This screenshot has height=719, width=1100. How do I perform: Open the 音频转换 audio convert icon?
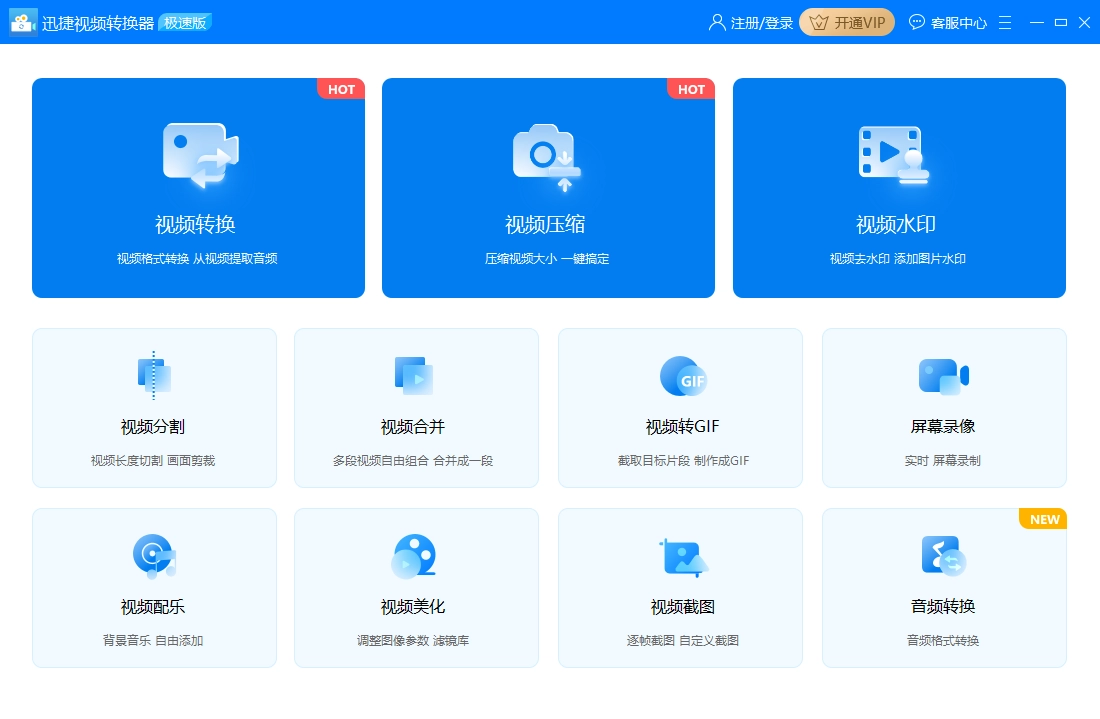[943, 556]
